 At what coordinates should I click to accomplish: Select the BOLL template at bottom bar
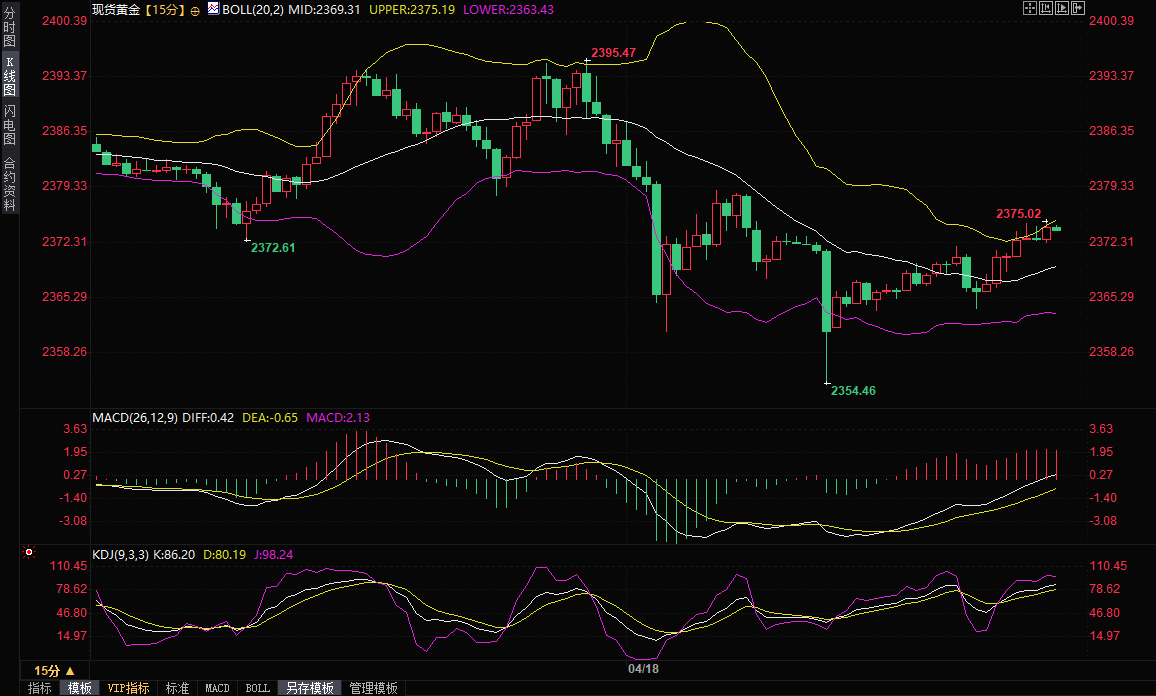257,688
